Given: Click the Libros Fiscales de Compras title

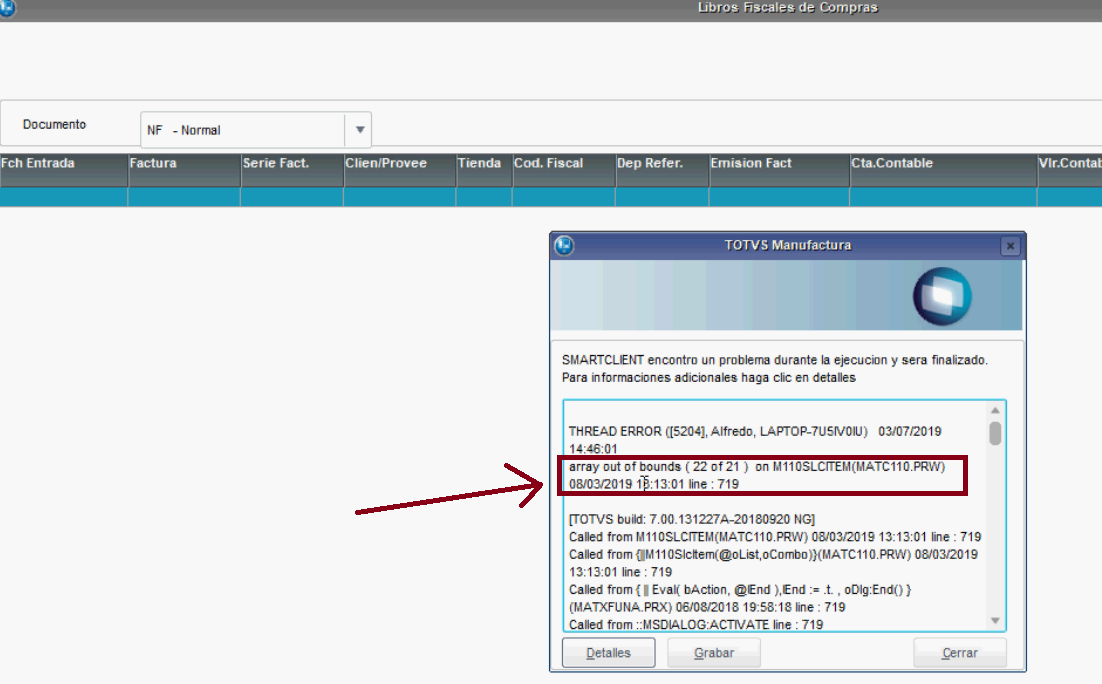Looking at the screenshot, I should coord(787,8).
